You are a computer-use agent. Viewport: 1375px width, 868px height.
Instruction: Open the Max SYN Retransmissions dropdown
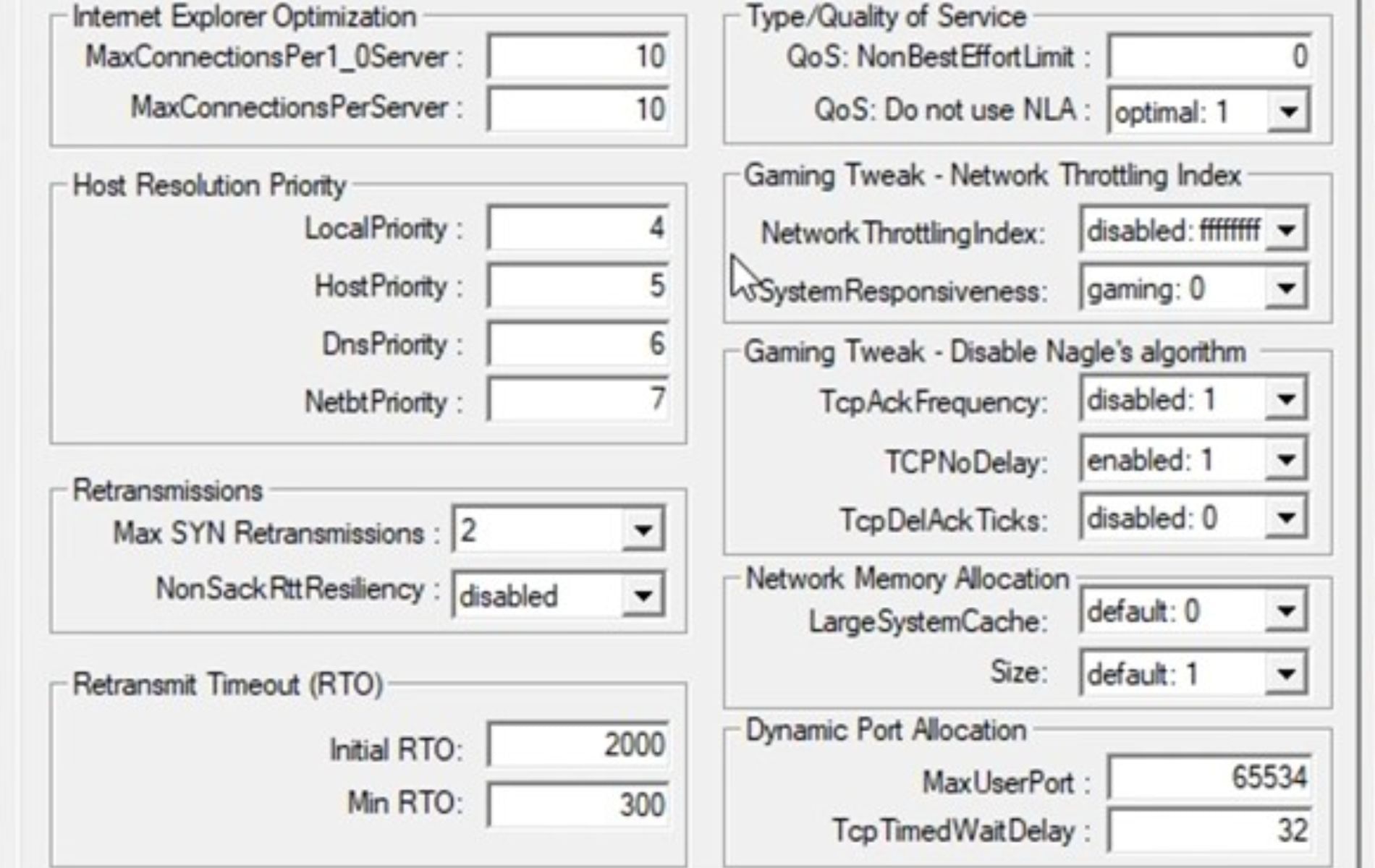coord(644,529)
